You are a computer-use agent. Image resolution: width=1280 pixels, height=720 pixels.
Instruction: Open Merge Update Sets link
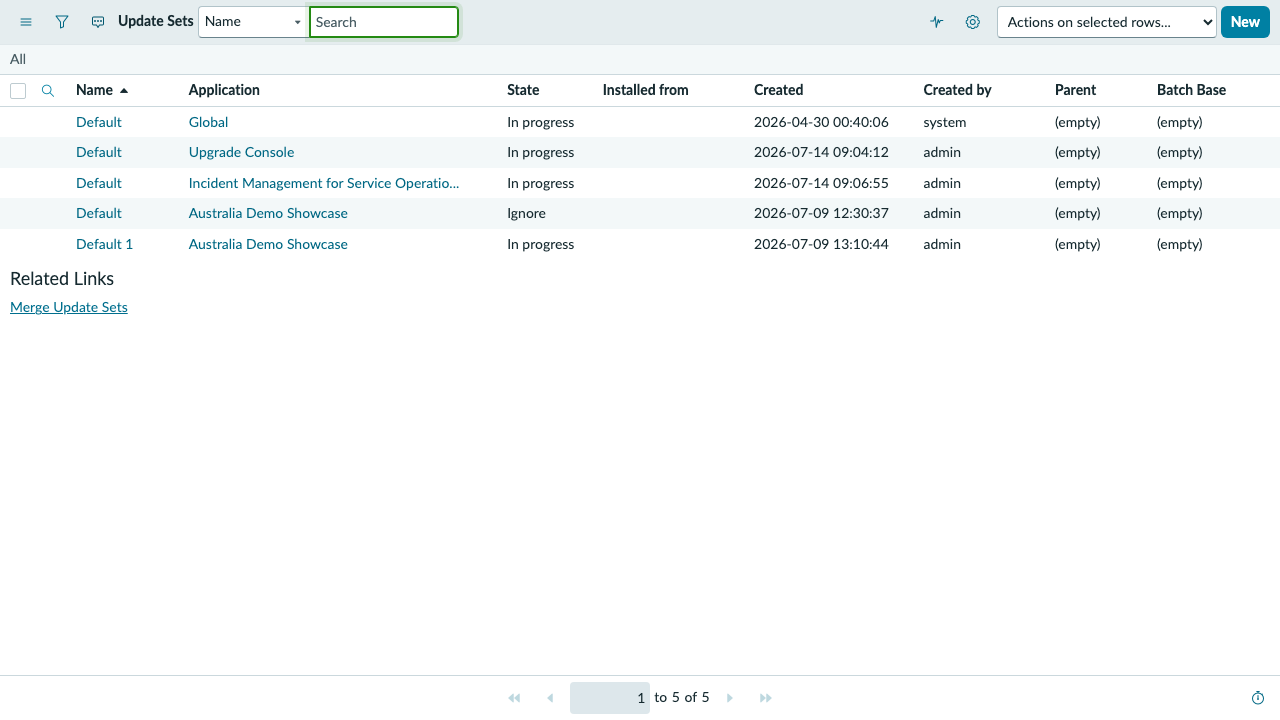(69, 307)
